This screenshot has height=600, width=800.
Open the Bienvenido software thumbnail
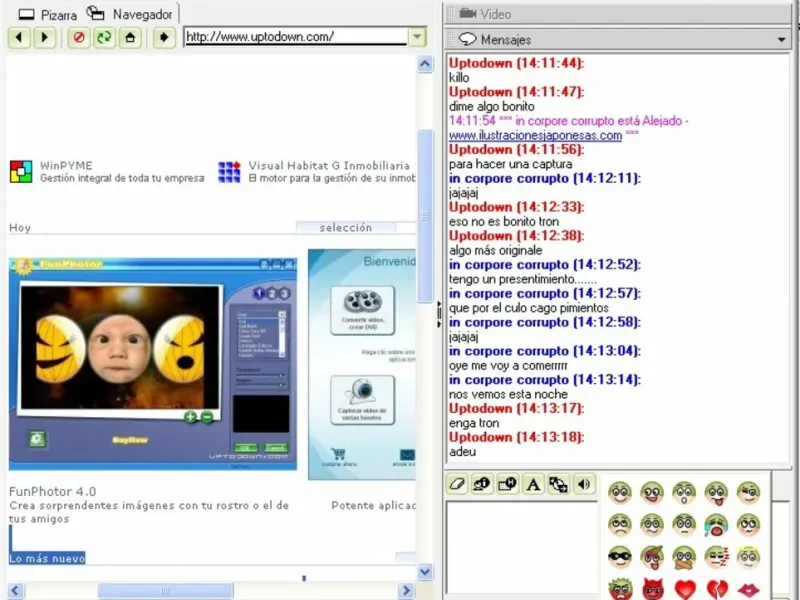(x=362, y=364)
